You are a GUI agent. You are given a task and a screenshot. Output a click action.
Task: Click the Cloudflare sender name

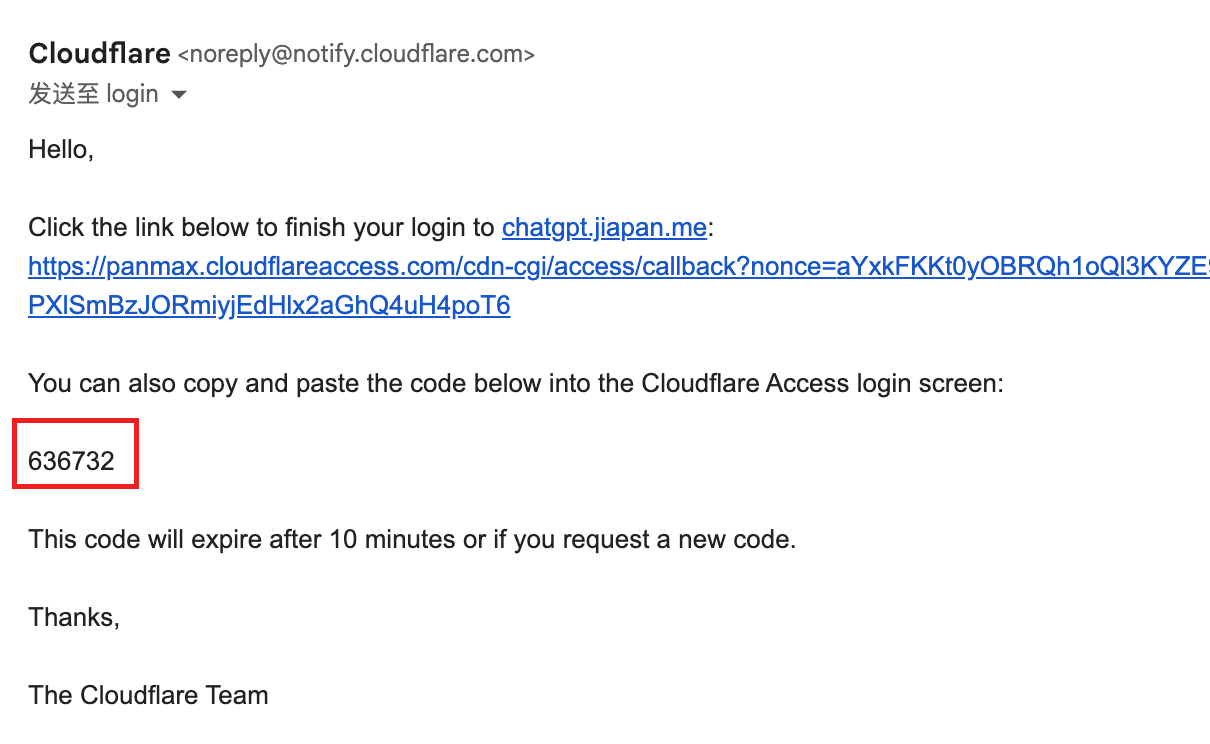[x=99, y=54]
